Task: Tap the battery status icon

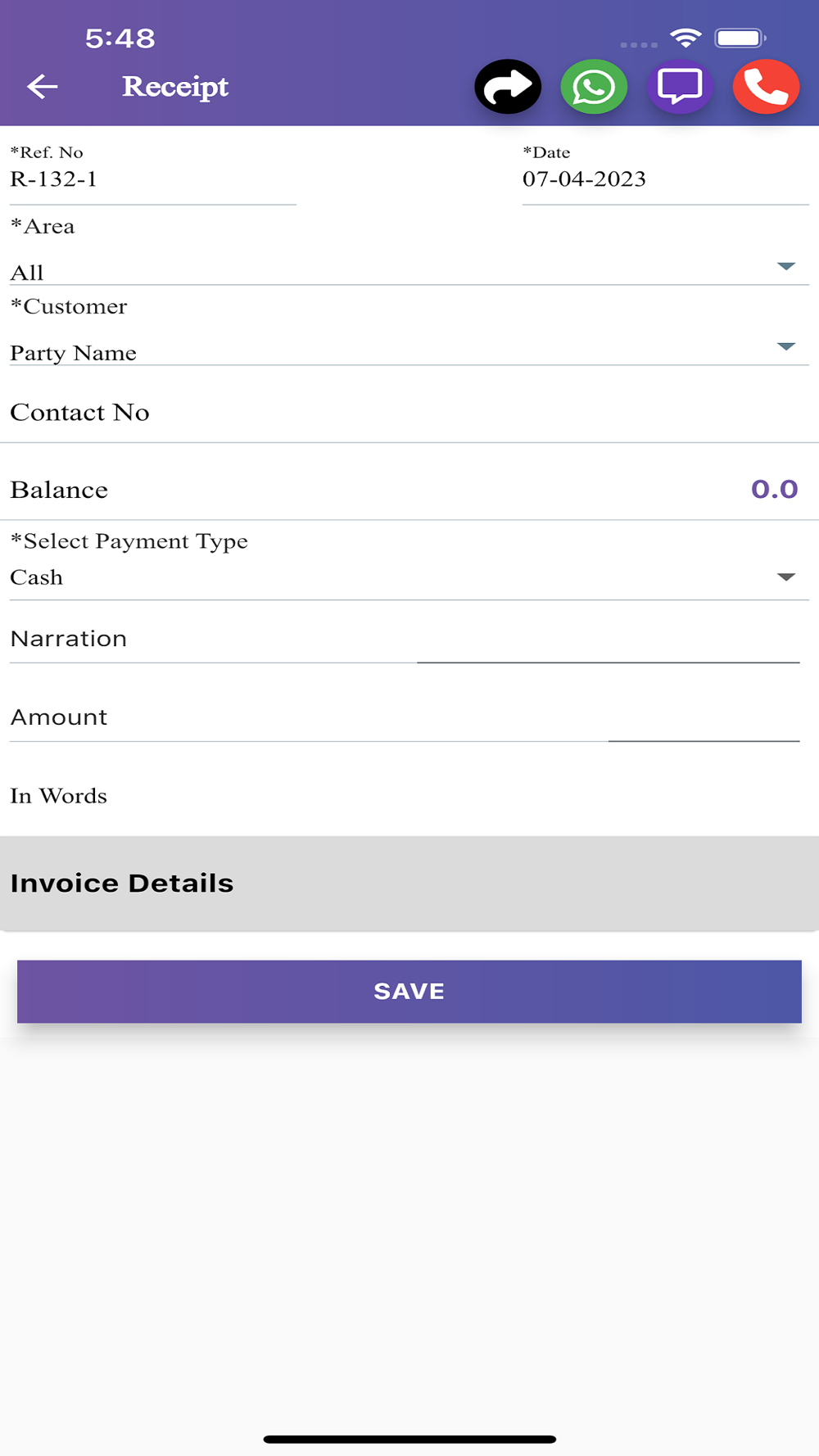Action: tap(740, 38)
